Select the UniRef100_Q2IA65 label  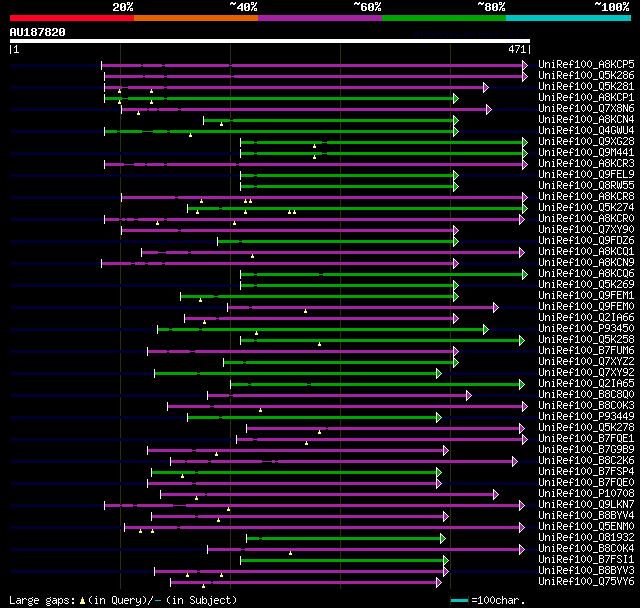(x=586, y=384)
